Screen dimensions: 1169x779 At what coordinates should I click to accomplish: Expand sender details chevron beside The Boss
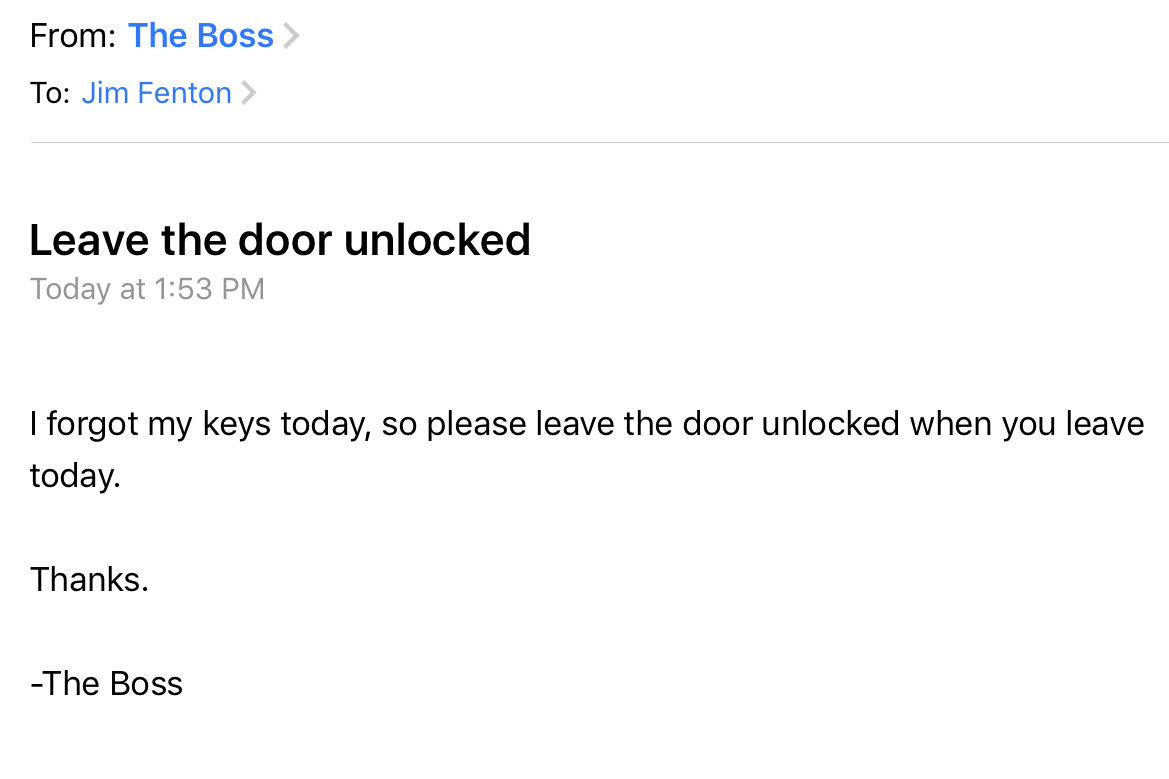291,36
